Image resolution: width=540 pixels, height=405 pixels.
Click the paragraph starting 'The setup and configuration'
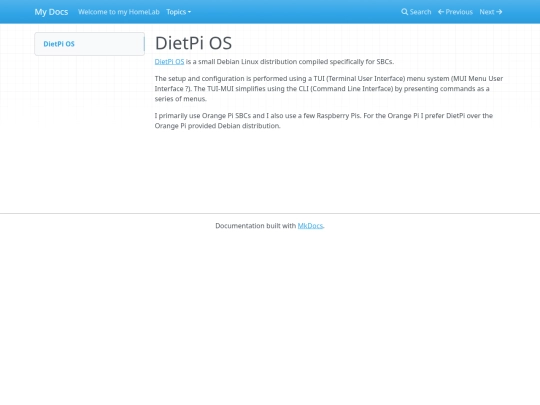(329, 89)
